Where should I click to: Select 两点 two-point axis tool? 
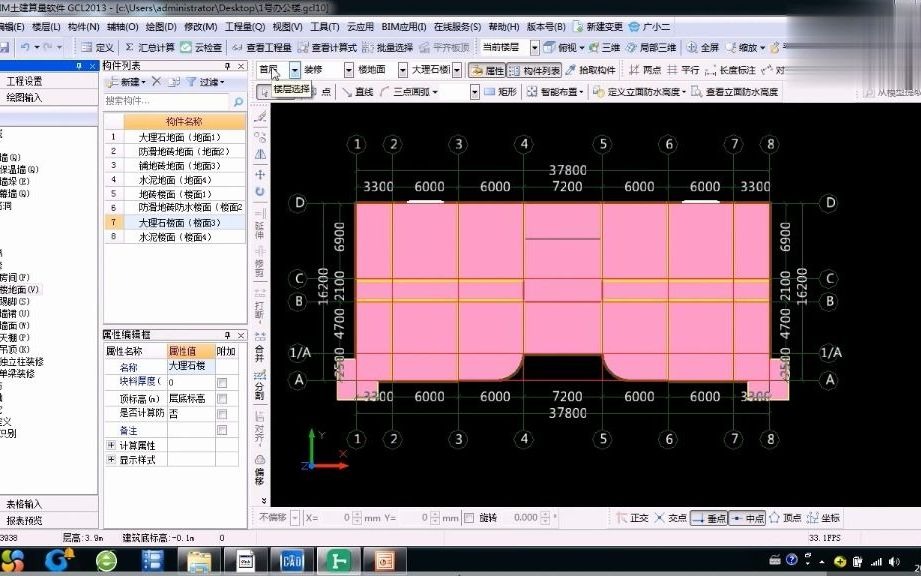(x=645, y=70)
